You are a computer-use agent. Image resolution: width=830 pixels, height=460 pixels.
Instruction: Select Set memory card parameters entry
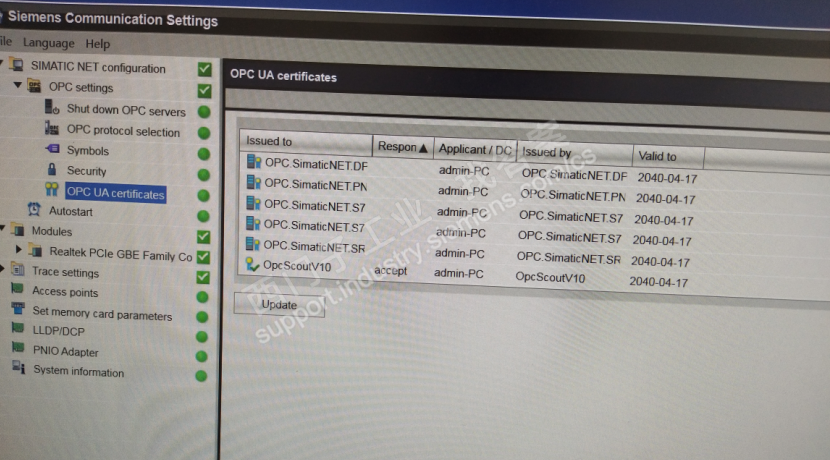coord(102,313)
